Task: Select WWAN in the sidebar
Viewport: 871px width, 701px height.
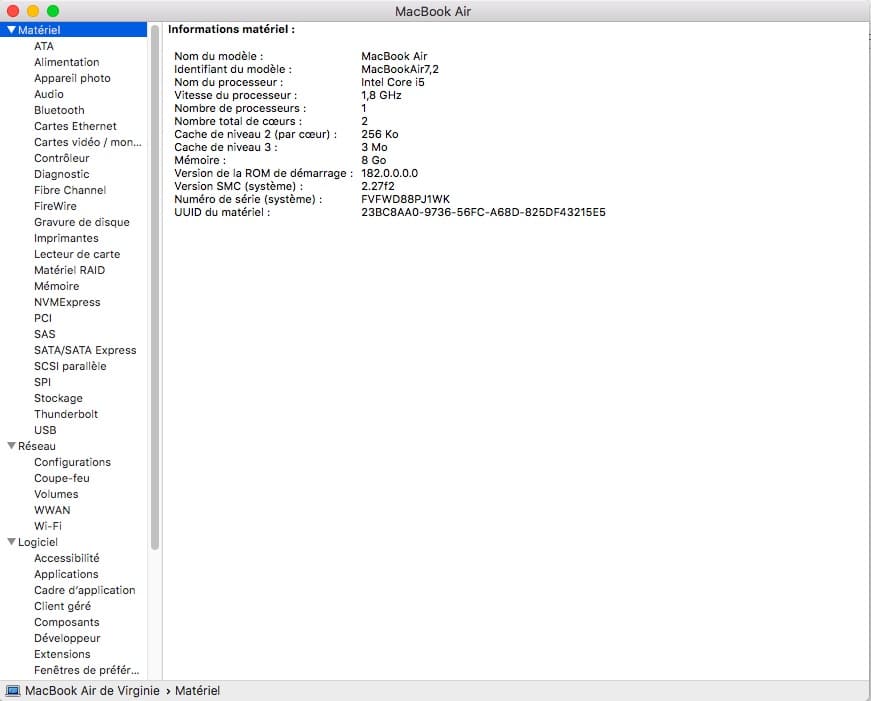Action: (52, 510)
